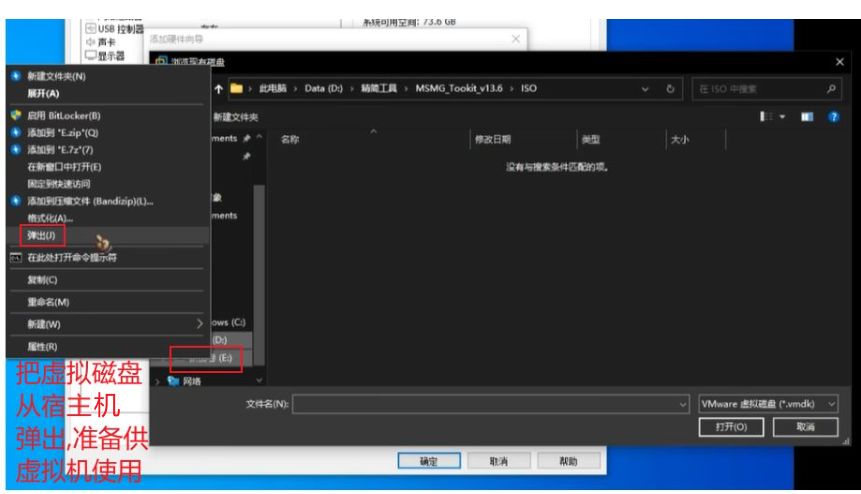The image size is (861, 494).
Task: Click the 文件名(N) input field
Action: coord(490,403)
